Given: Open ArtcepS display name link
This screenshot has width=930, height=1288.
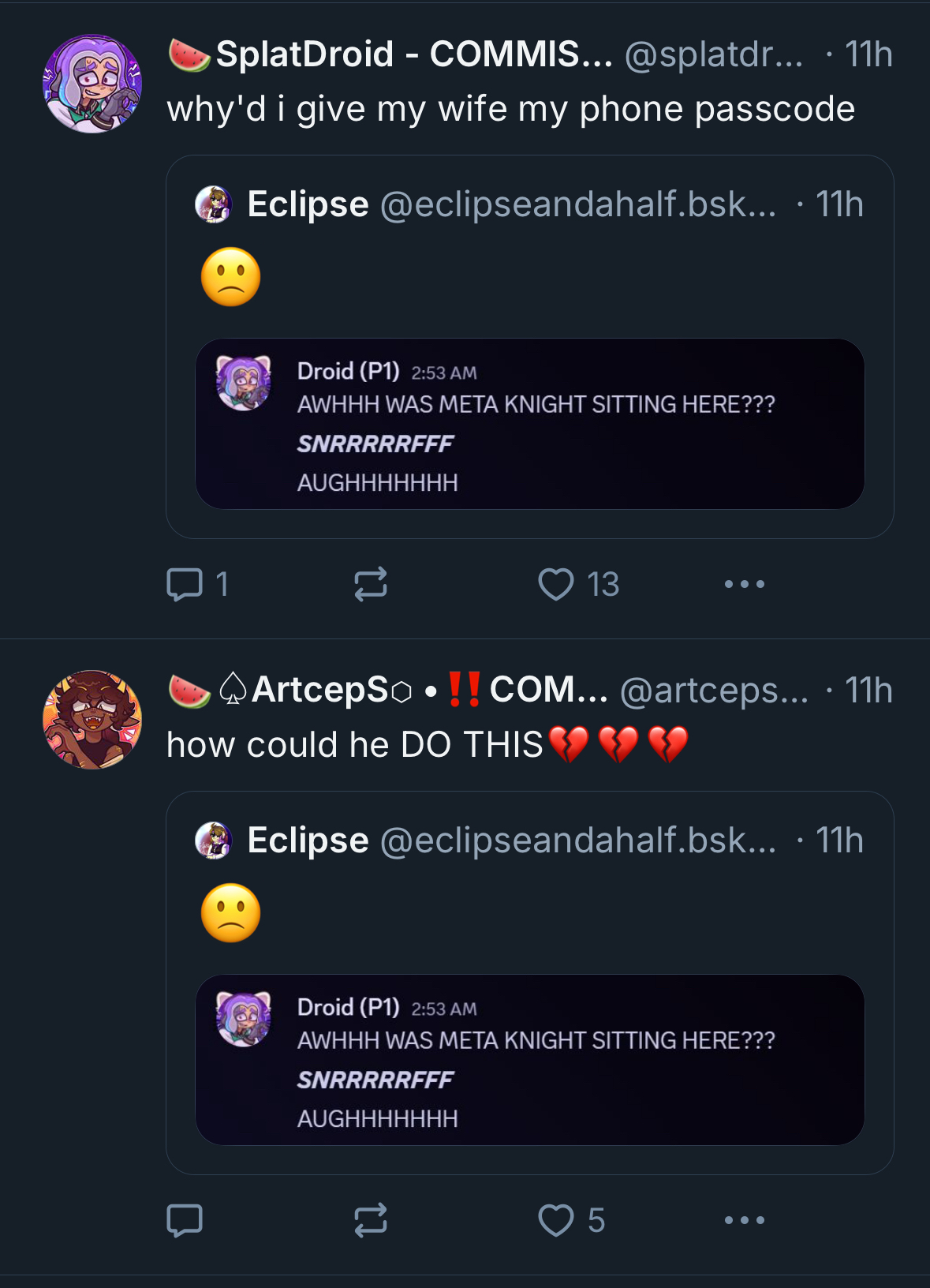Looking at the screenshot, I should point(430,690).
